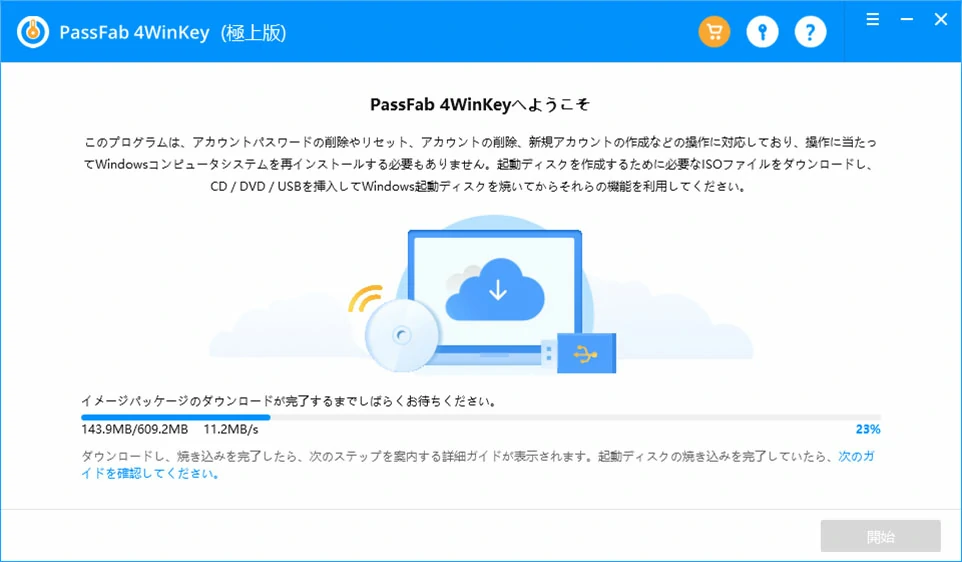Click the 143.9MB/609.2MB download size text

coord(134,429)
